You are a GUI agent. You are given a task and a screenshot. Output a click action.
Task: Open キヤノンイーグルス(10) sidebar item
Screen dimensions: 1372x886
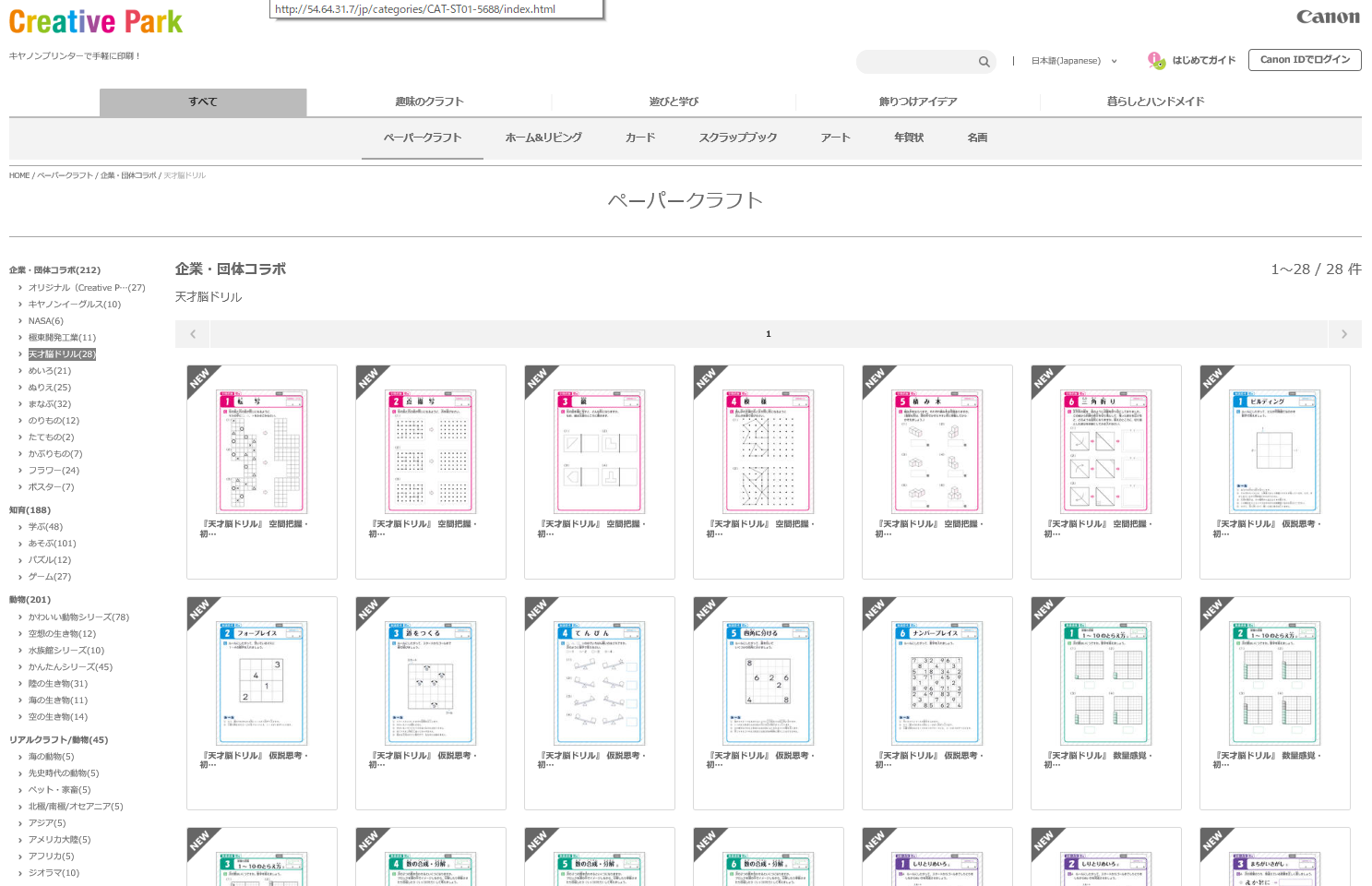[x=74, y=305]
